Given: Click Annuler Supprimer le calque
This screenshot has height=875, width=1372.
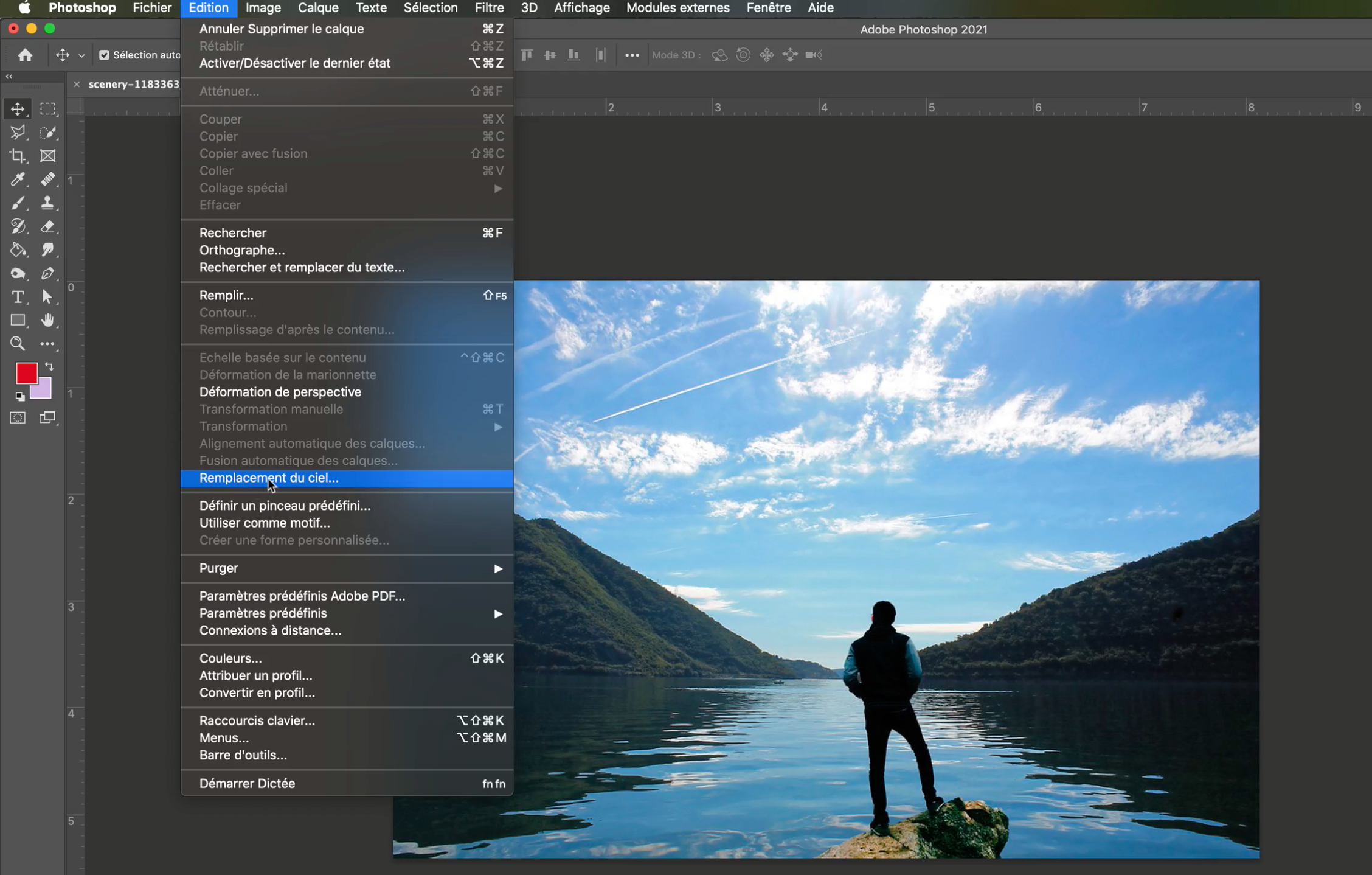Looking at the screenshot, I should (x=281, y=29).
